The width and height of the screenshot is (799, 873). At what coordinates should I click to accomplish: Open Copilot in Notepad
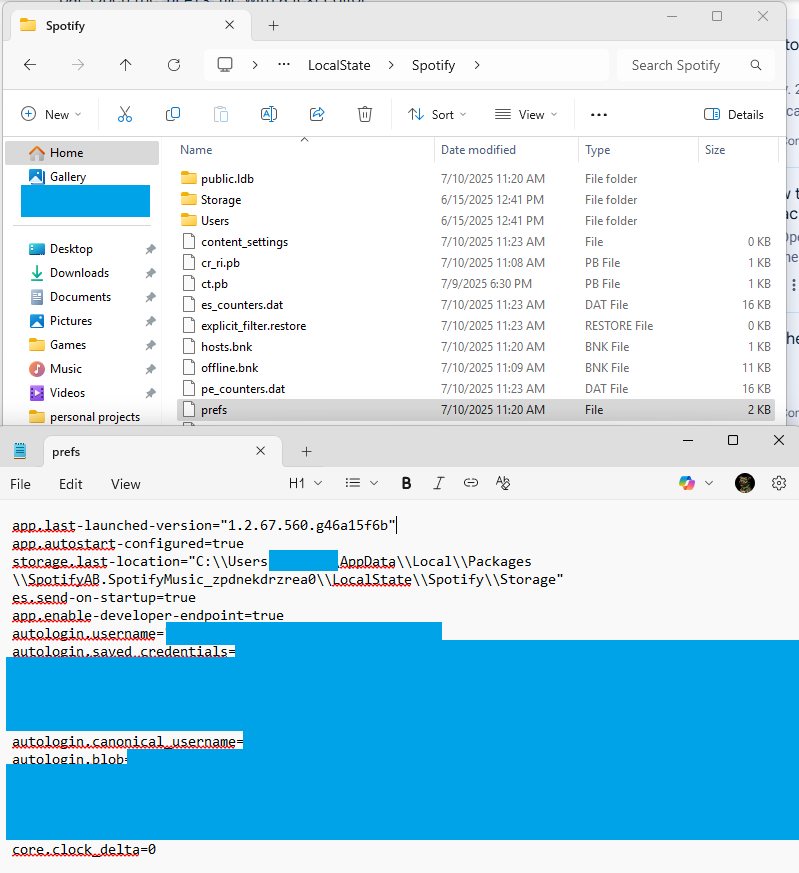[687, 483]
